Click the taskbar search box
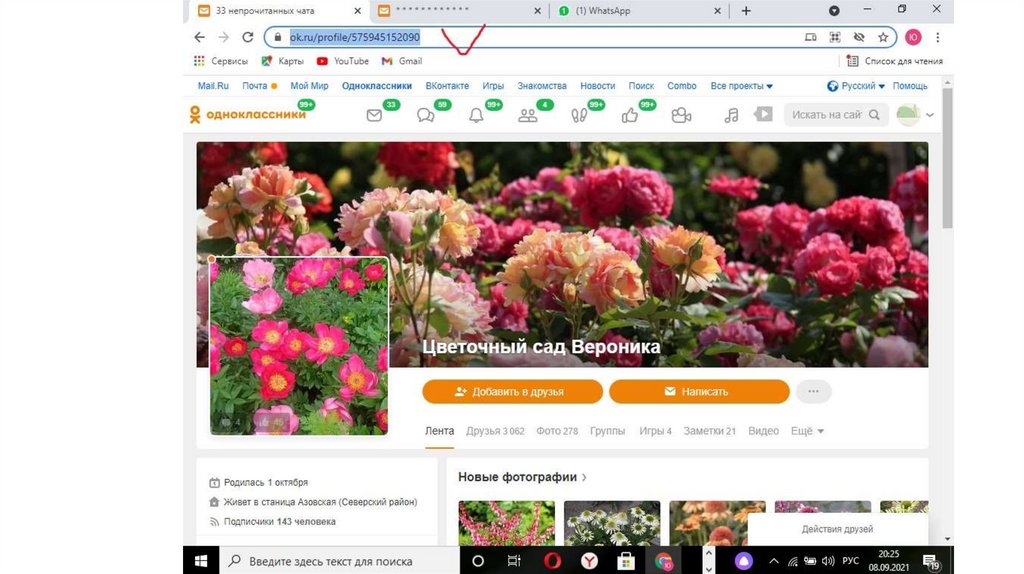The height and width of the screenshot is (574, 1024). pos(338,561)
